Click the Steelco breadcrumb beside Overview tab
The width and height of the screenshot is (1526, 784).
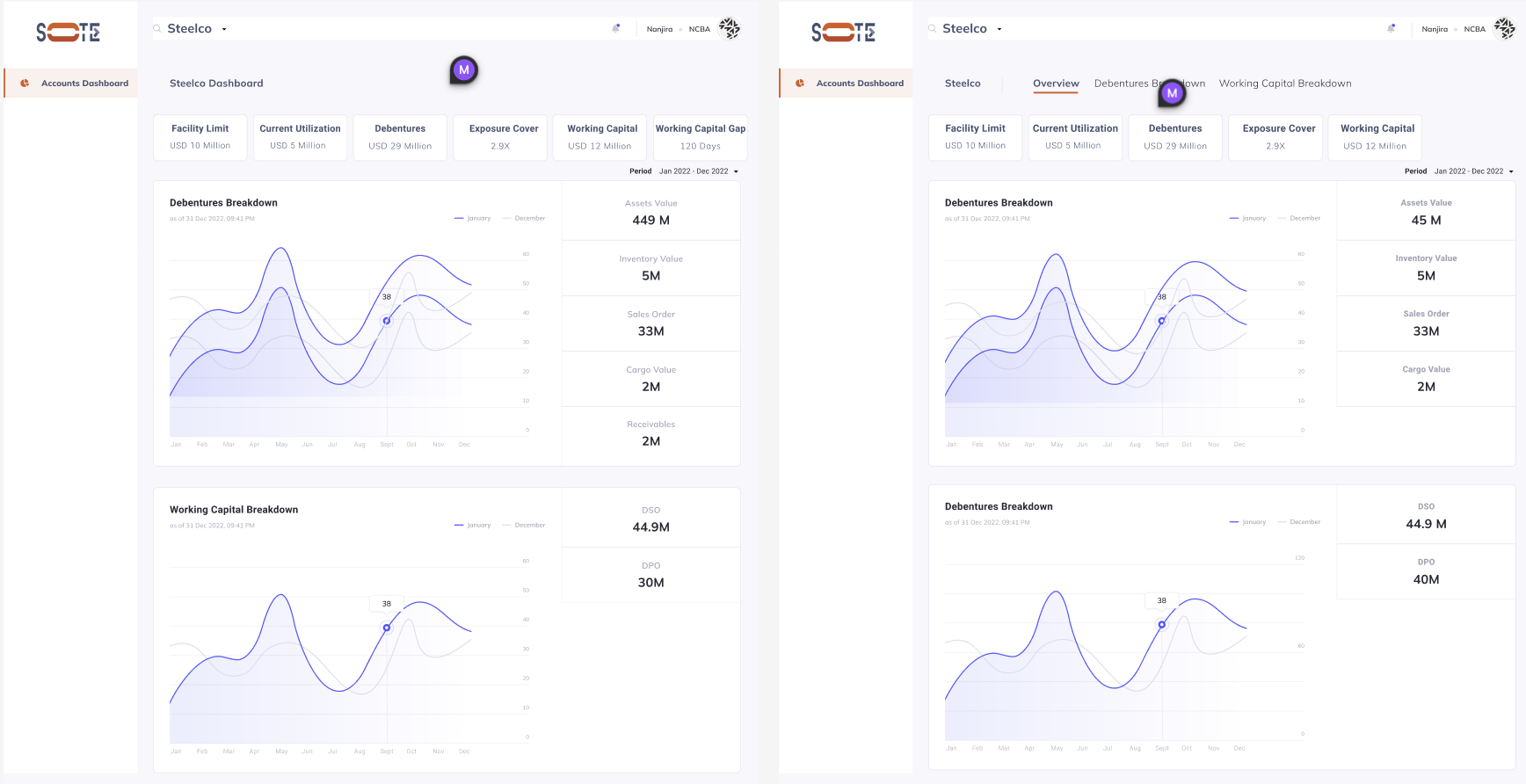963,83
